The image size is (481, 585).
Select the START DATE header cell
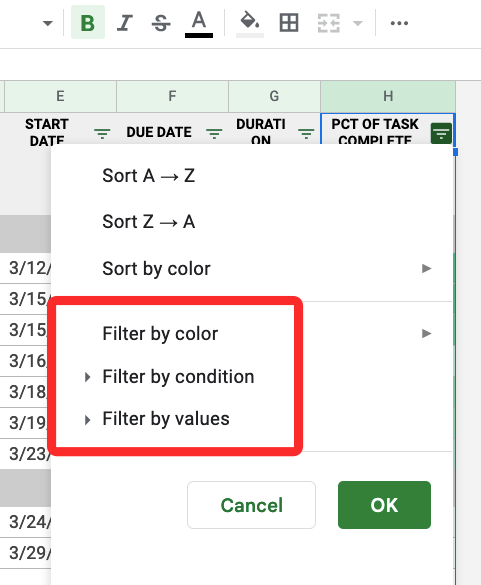(x=60, y=129)
